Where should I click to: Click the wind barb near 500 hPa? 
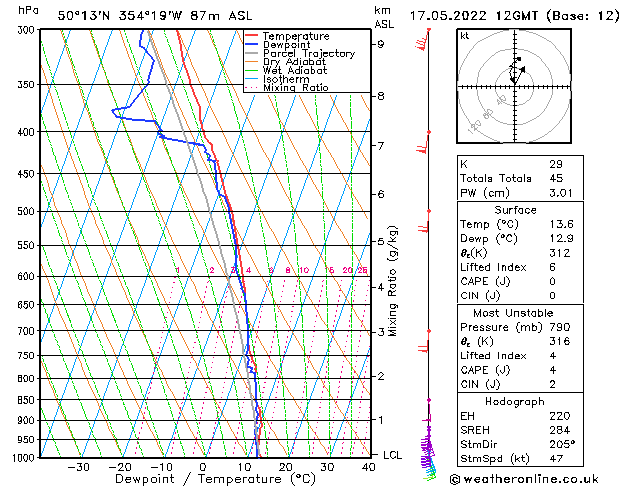click(424, 221)
